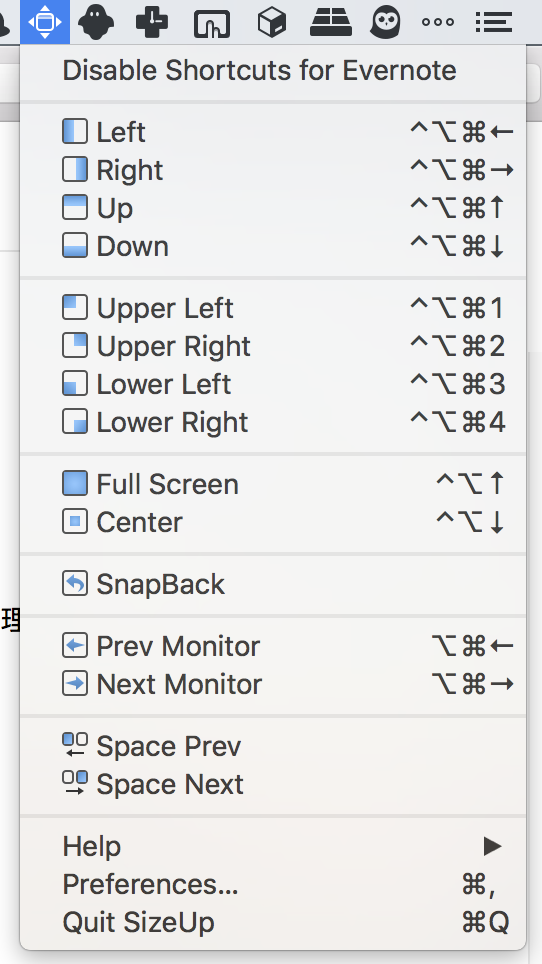
Task: Click the SizeUp menu bar icon
Action: [45, 22]
